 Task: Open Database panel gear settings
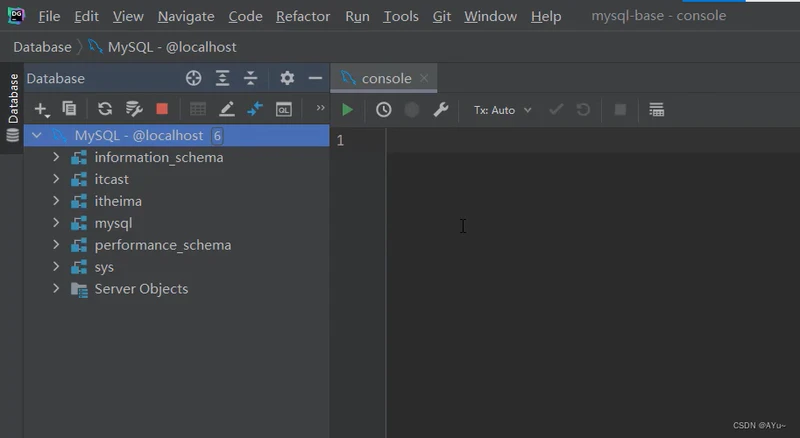point(287,78)
